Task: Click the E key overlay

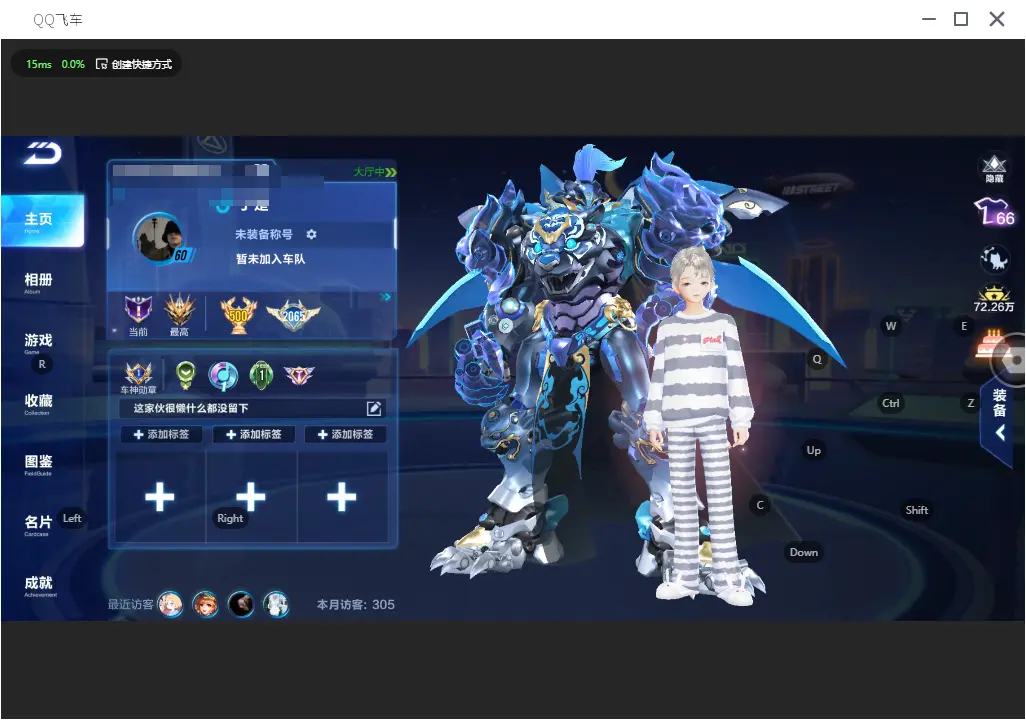Action: click(x=964, y=326)
